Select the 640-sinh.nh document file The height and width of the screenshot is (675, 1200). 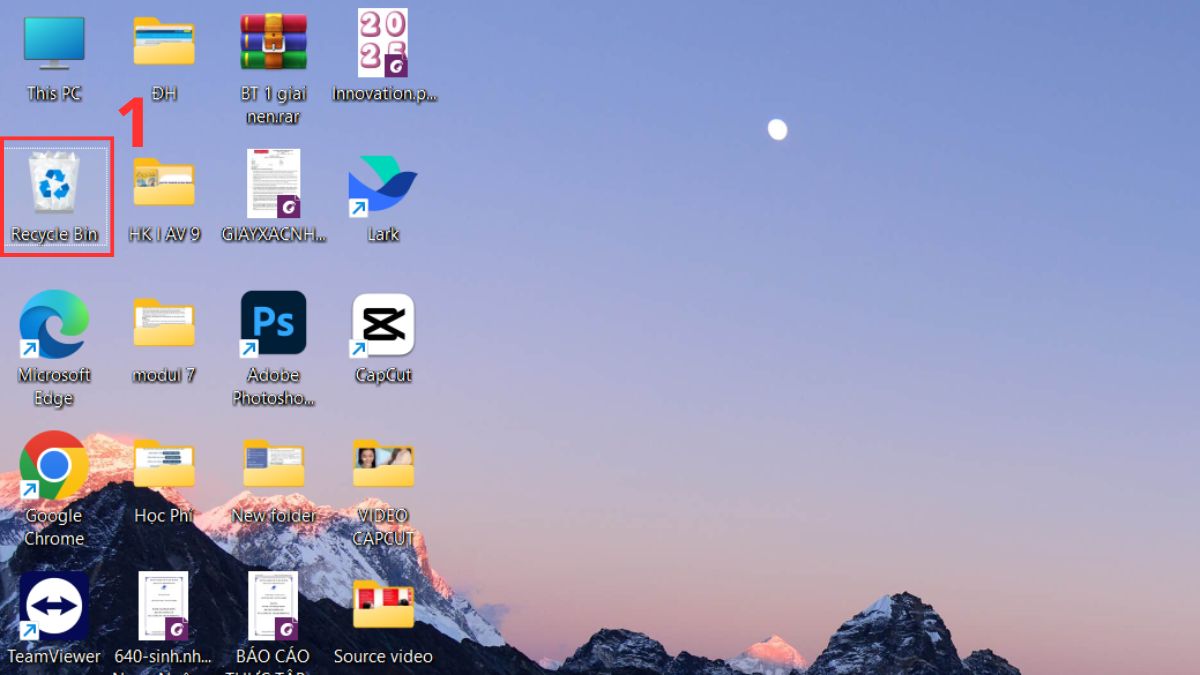click(164, 606)
